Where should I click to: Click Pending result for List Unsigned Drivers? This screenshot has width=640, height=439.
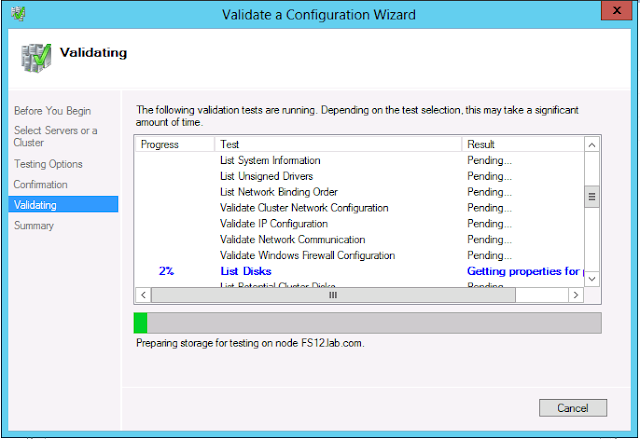pos(489,176)
